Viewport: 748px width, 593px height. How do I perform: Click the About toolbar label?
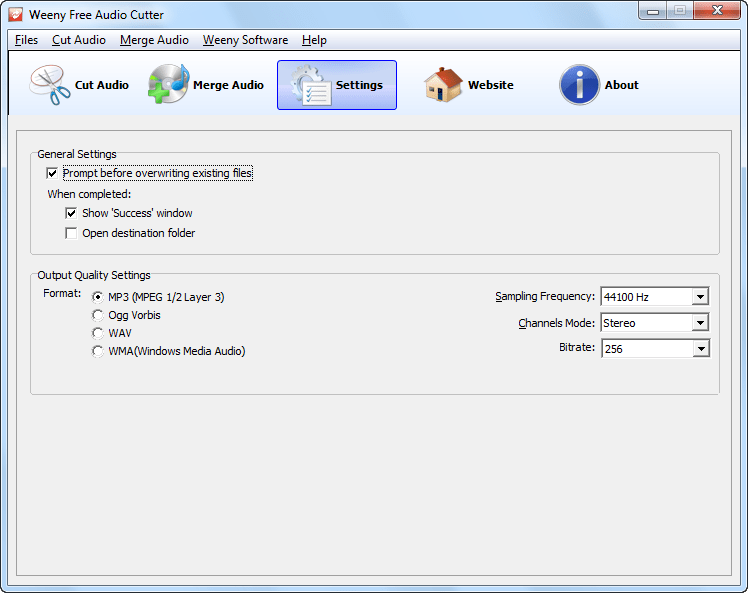coord(622,85)
